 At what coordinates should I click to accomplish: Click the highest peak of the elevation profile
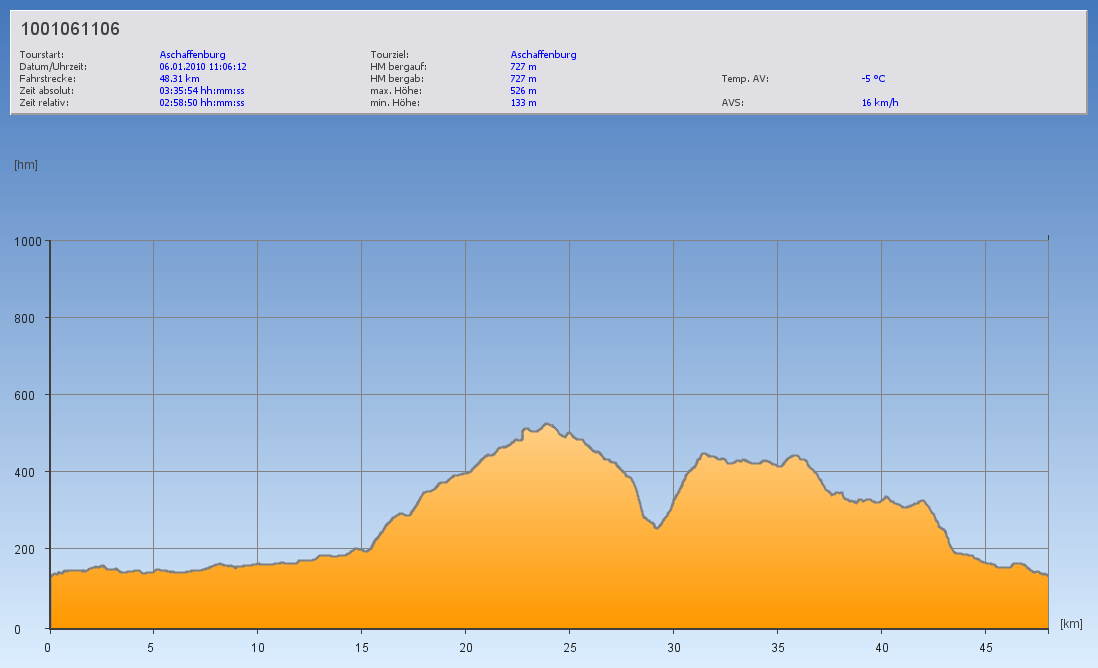(x=546, y=424)
